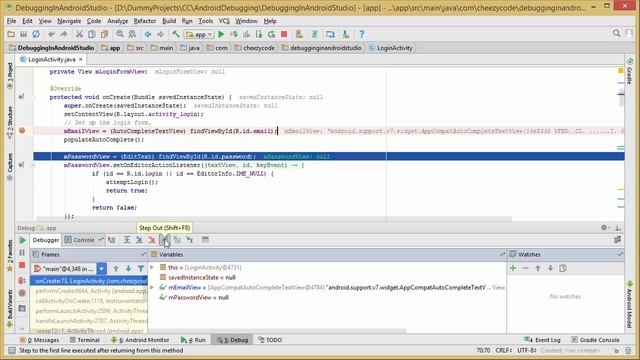Click the 'View' link next to mEmailView value

click(498, 287)
